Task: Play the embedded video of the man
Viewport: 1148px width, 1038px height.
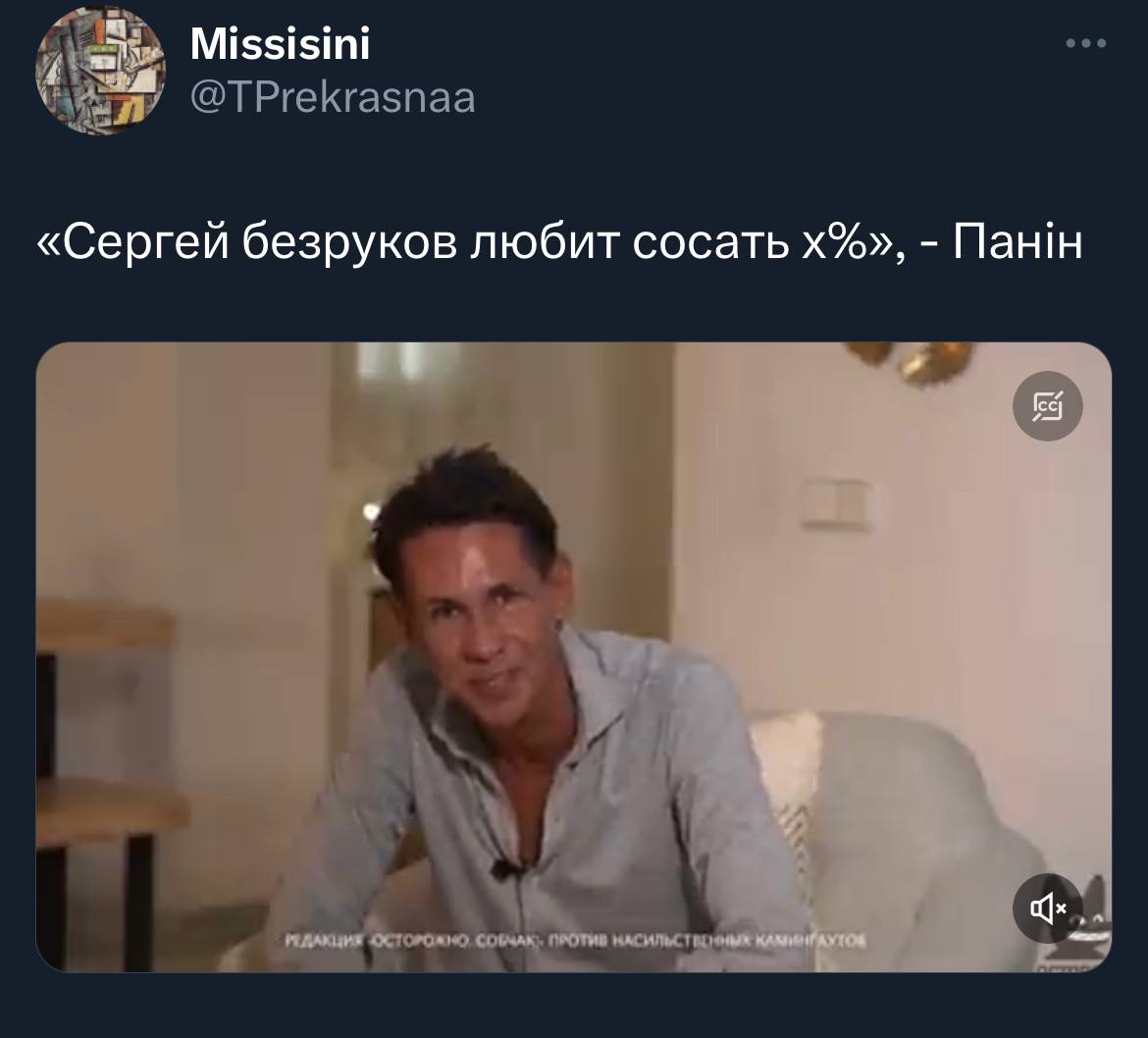Action: [x=573, y=656]
